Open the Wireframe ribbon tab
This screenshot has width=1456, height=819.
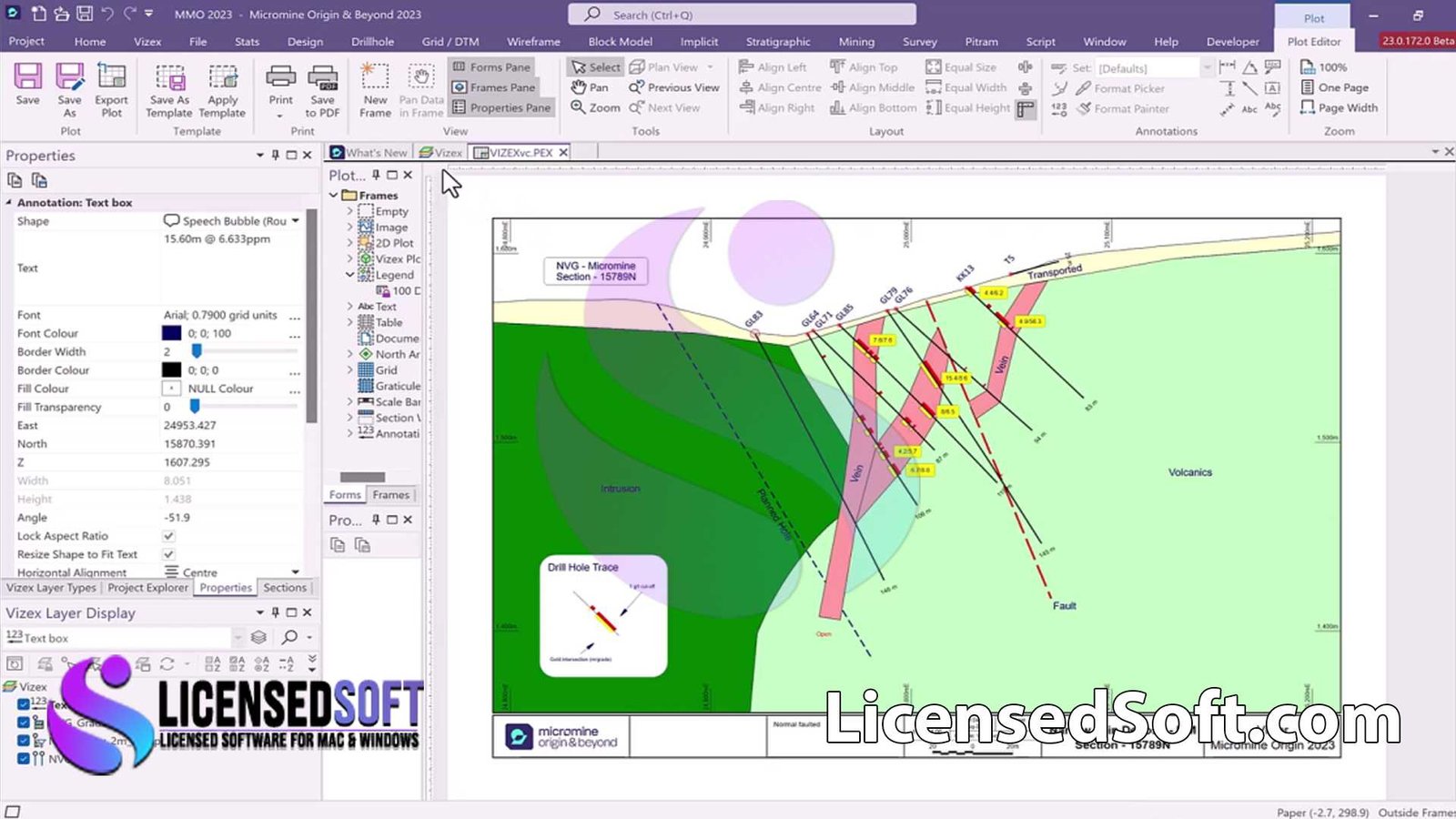pyautogui.click(x=533, y=42)
